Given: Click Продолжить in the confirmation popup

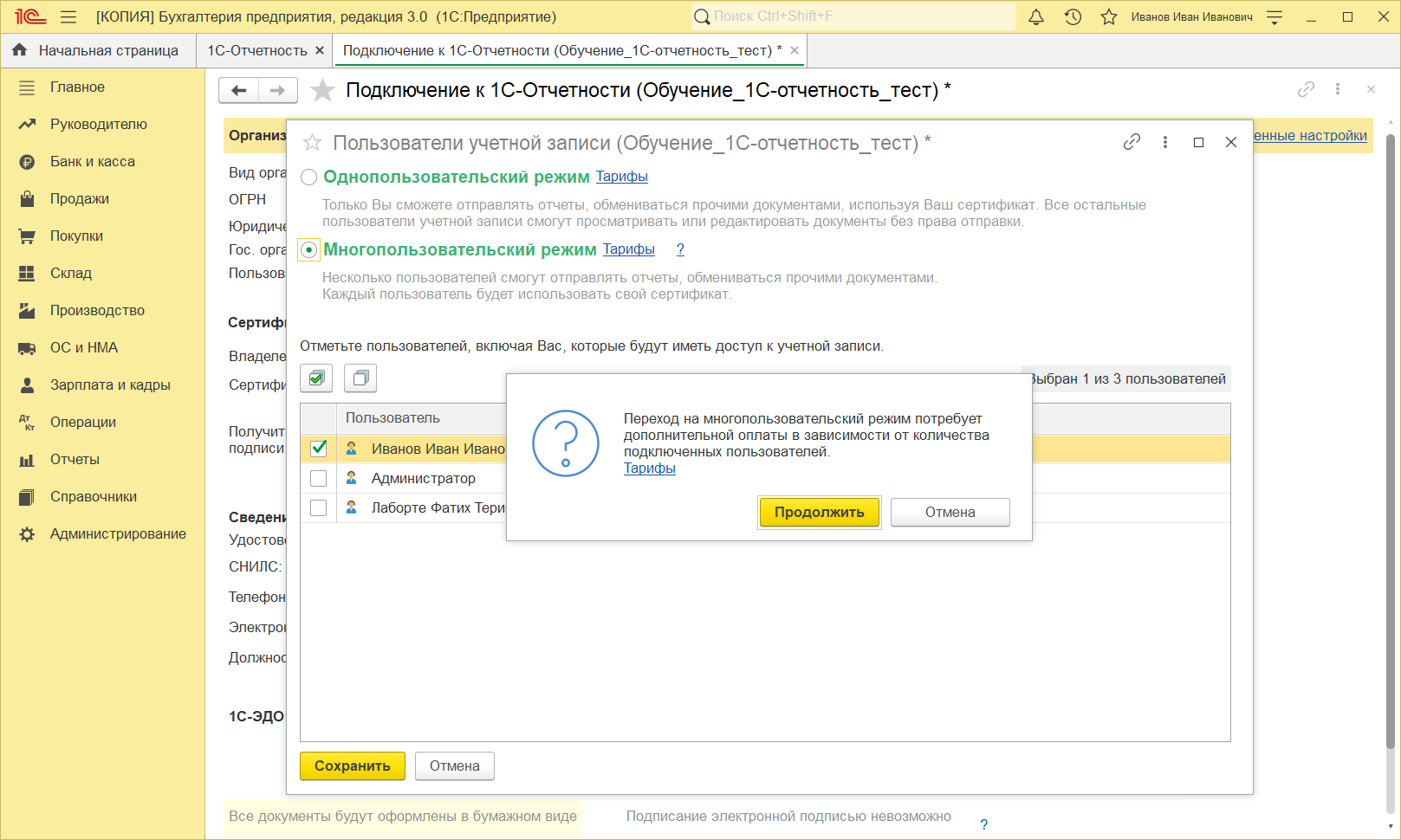Looking at the screenshot, I should [820, 512].
